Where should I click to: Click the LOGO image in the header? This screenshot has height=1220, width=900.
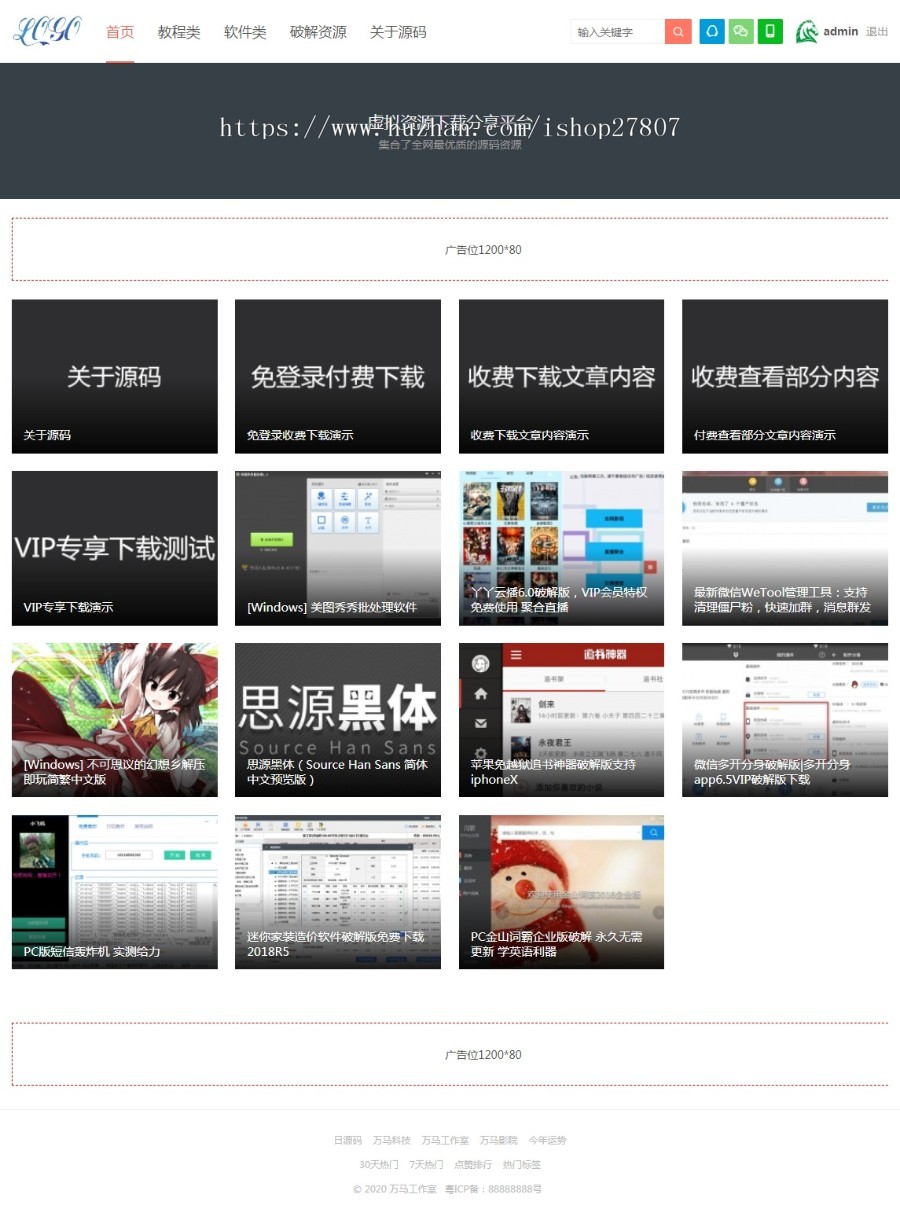[x=47, y=31]
